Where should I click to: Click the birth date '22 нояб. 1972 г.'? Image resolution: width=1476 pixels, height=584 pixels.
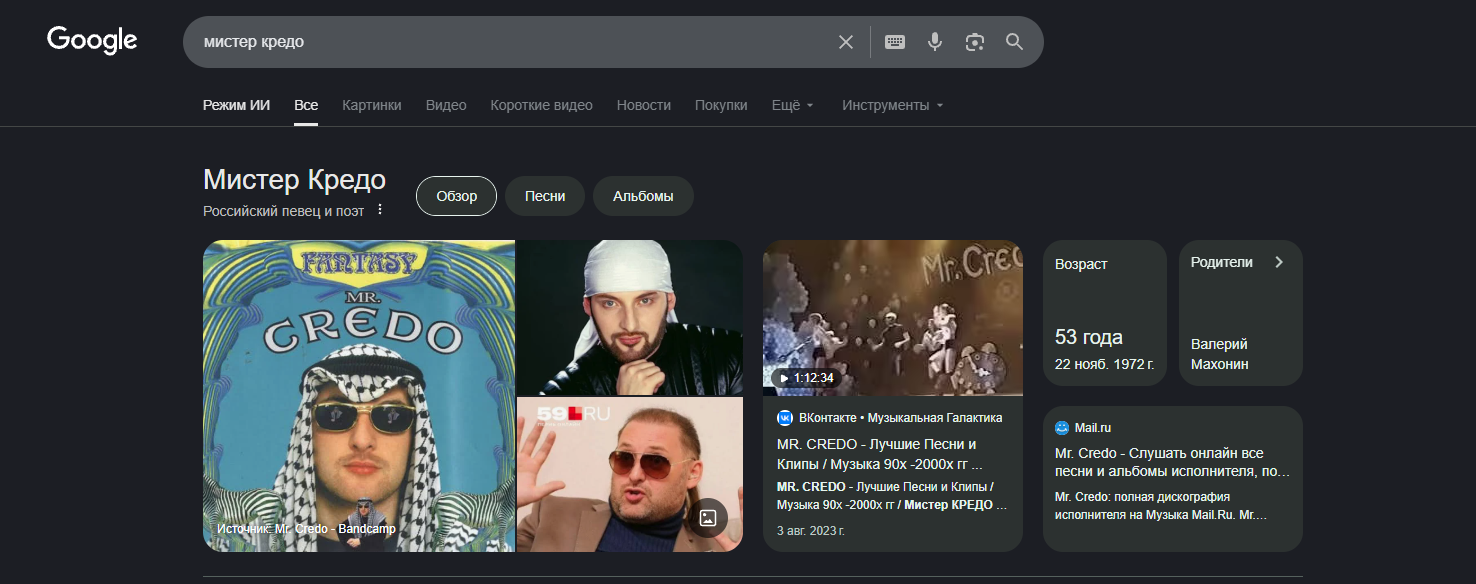coord(1105,364)
